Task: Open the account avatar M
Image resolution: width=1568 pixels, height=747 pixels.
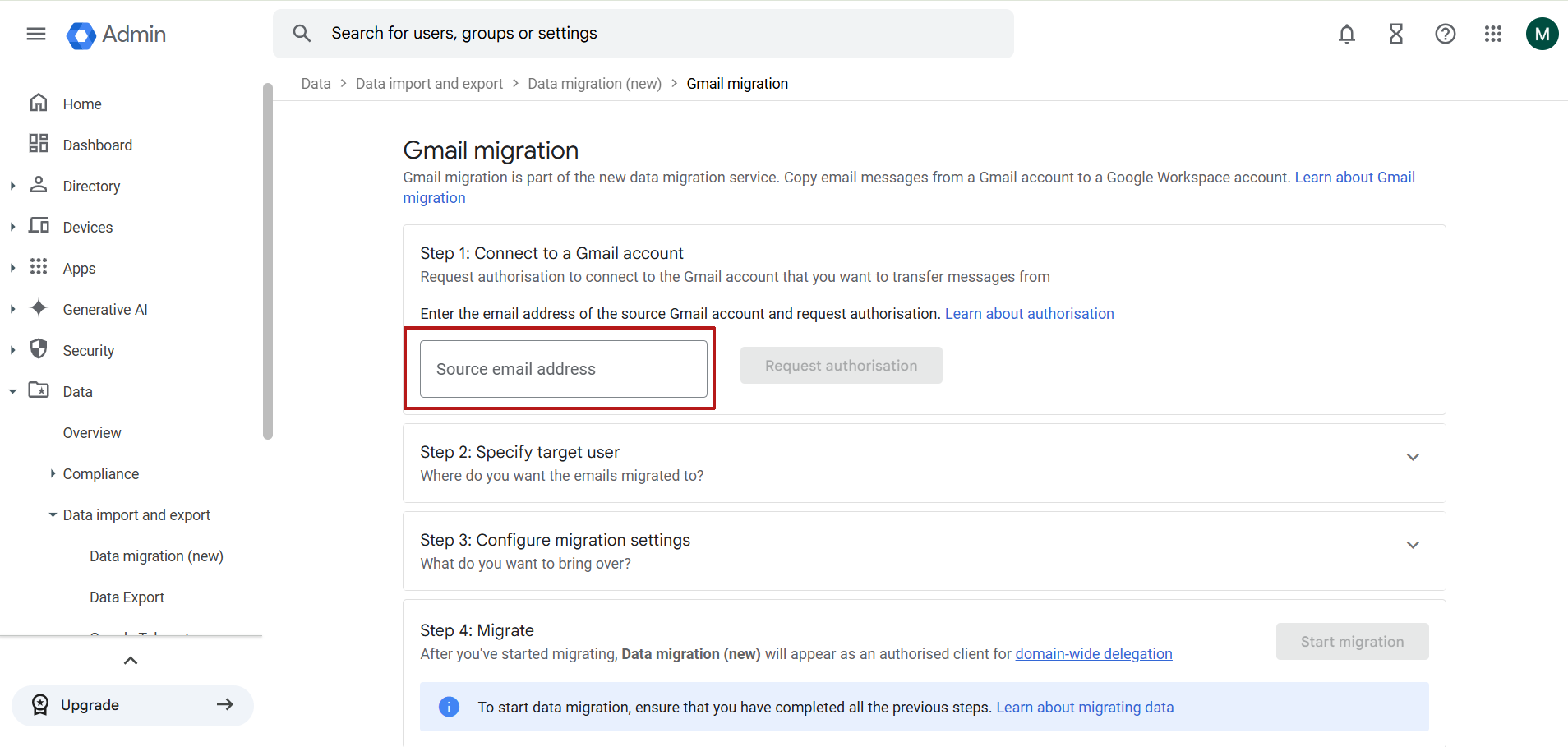Action: pyautogui.click(x=1542, y=34)
